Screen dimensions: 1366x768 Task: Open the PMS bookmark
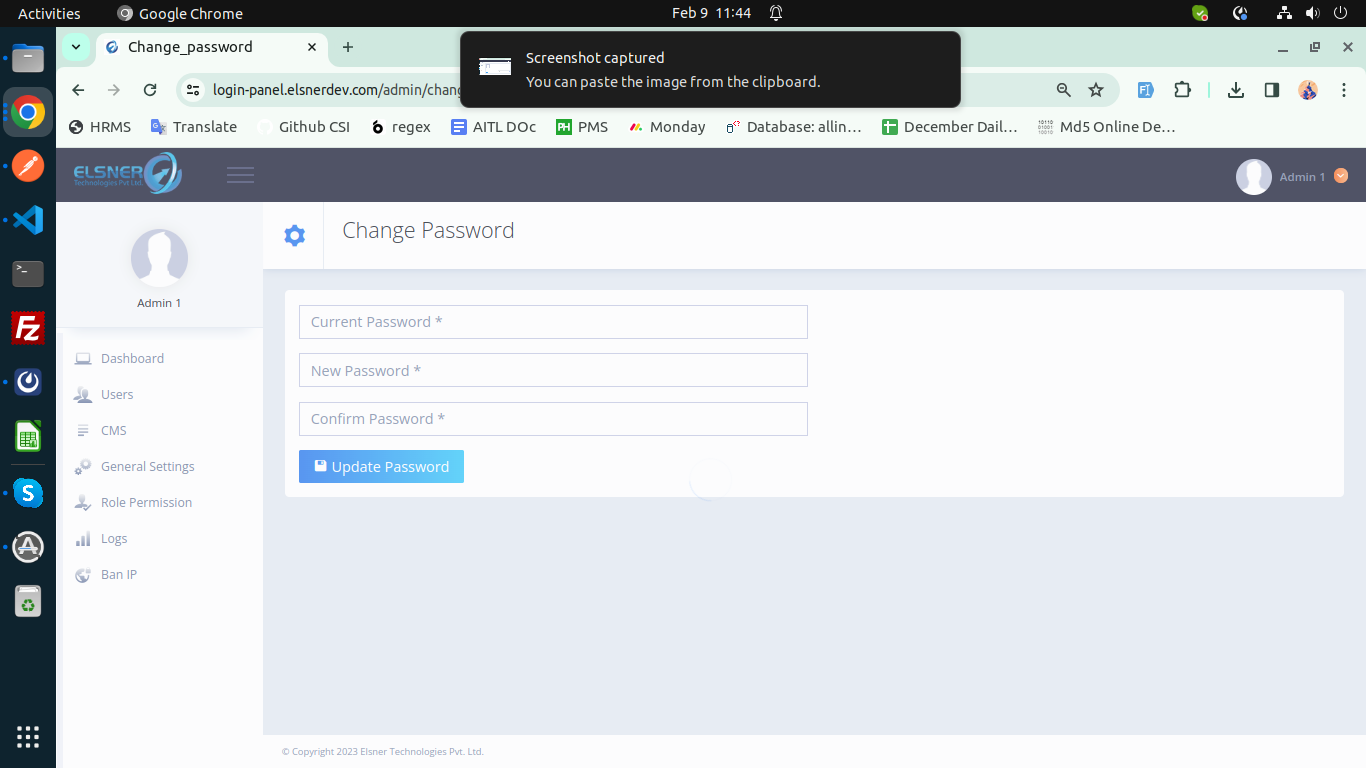coord(582,126)
